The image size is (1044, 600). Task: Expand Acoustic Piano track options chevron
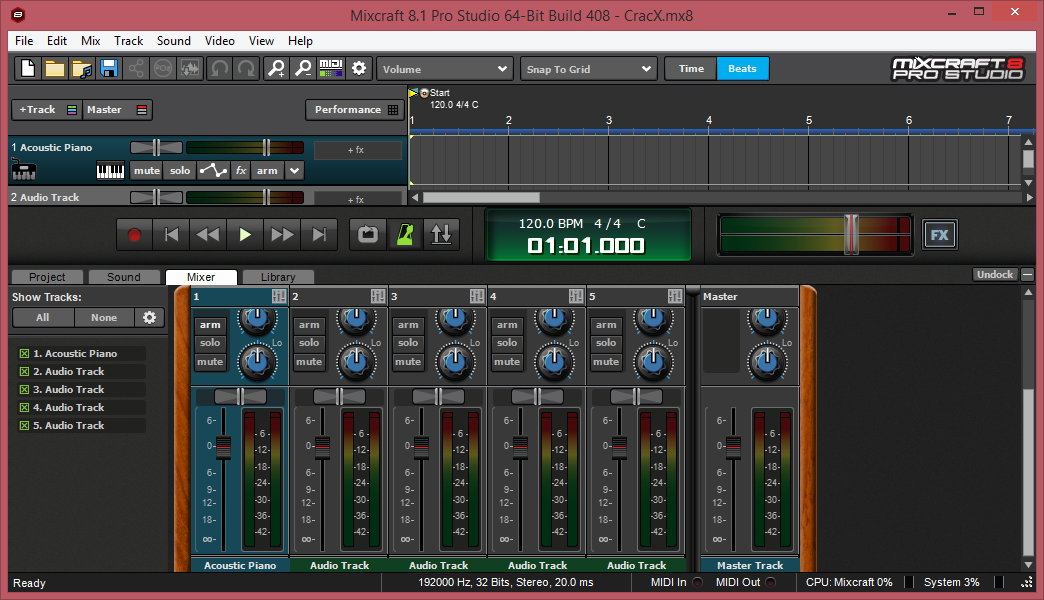(294, 171)
